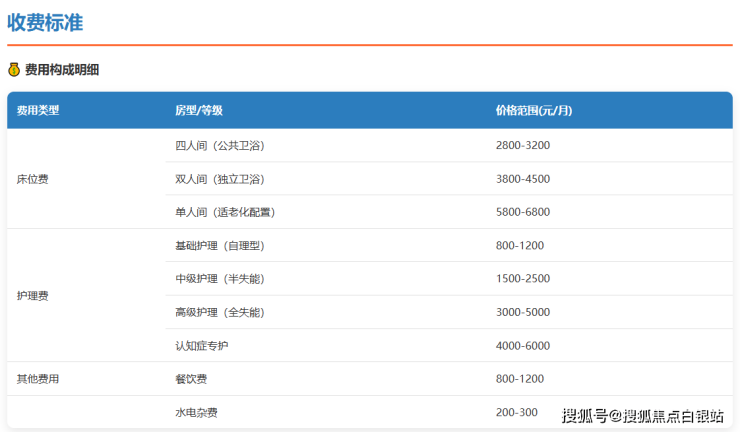
Task: Click the 费用构成明细 section title
Action: tap(62, 70)
